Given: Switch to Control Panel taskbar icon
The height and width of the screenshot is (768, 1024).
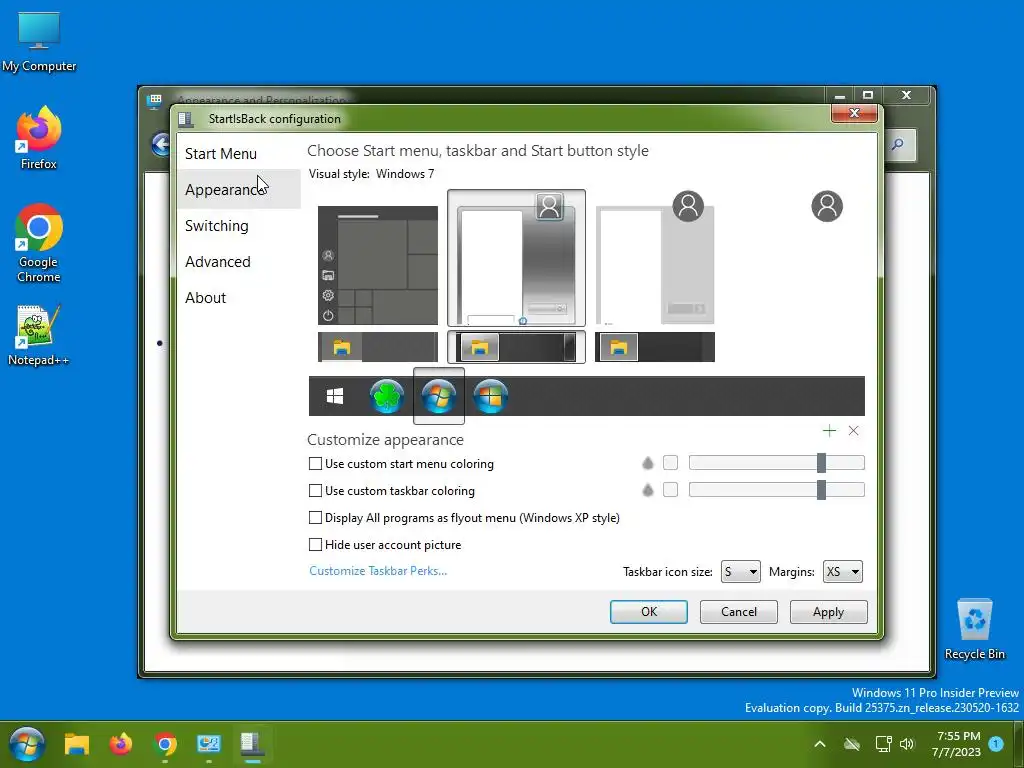Looking at the screenshot, I should [x=209, y=744].
